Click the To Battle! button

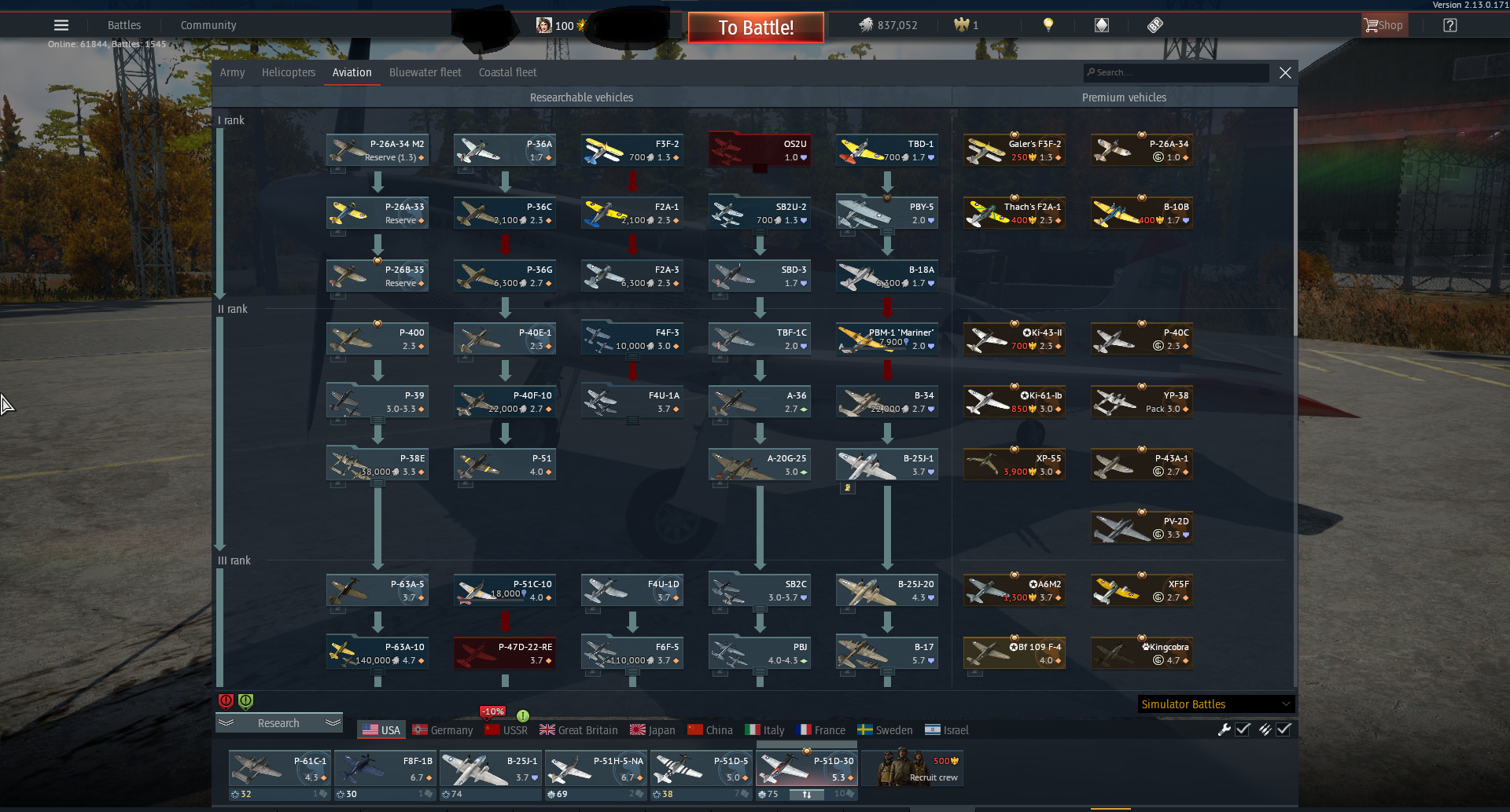coord(756,28)
